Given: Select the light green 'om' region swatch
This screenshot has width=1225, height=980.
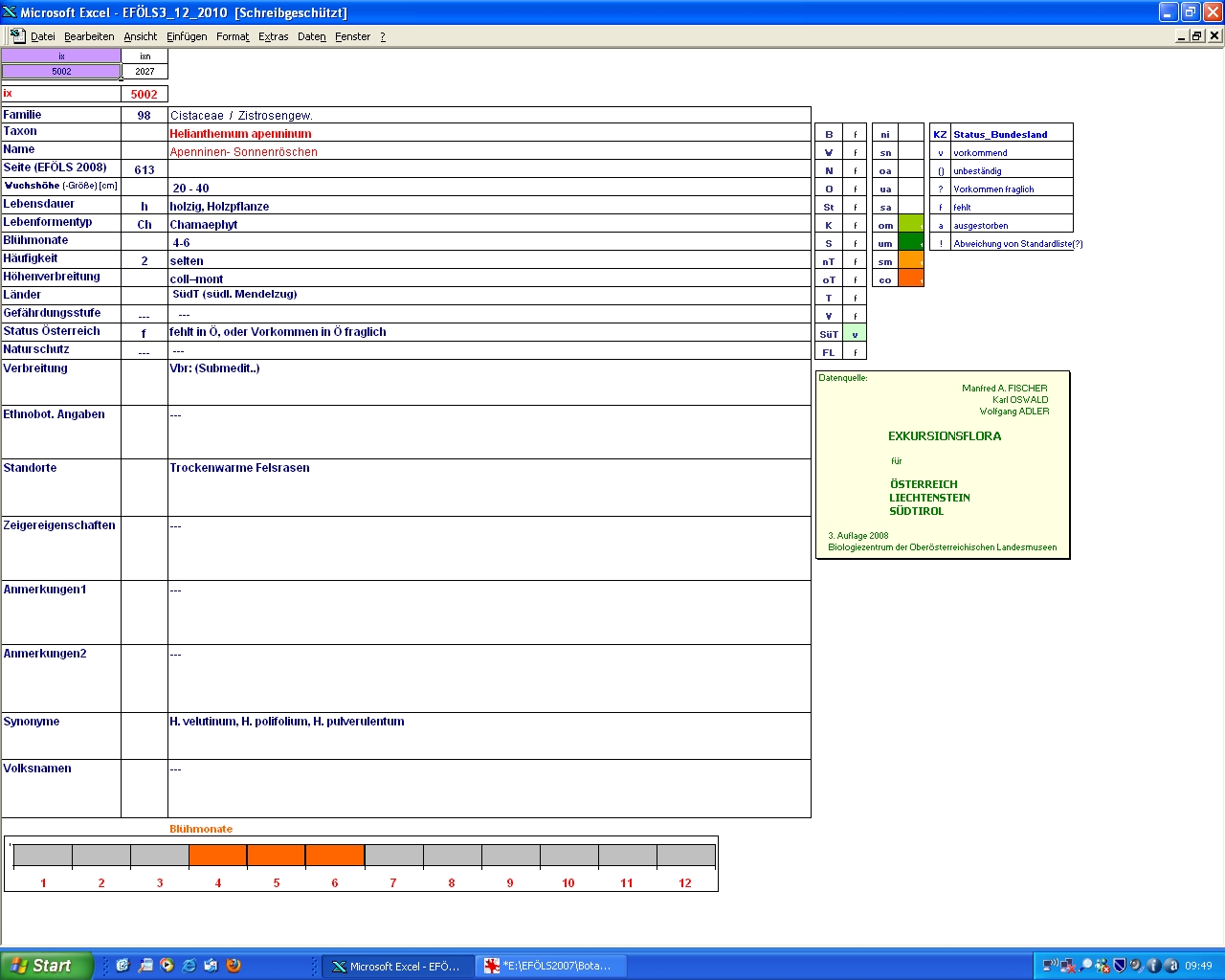Looking at the screenshot, I should pos(911,225).
